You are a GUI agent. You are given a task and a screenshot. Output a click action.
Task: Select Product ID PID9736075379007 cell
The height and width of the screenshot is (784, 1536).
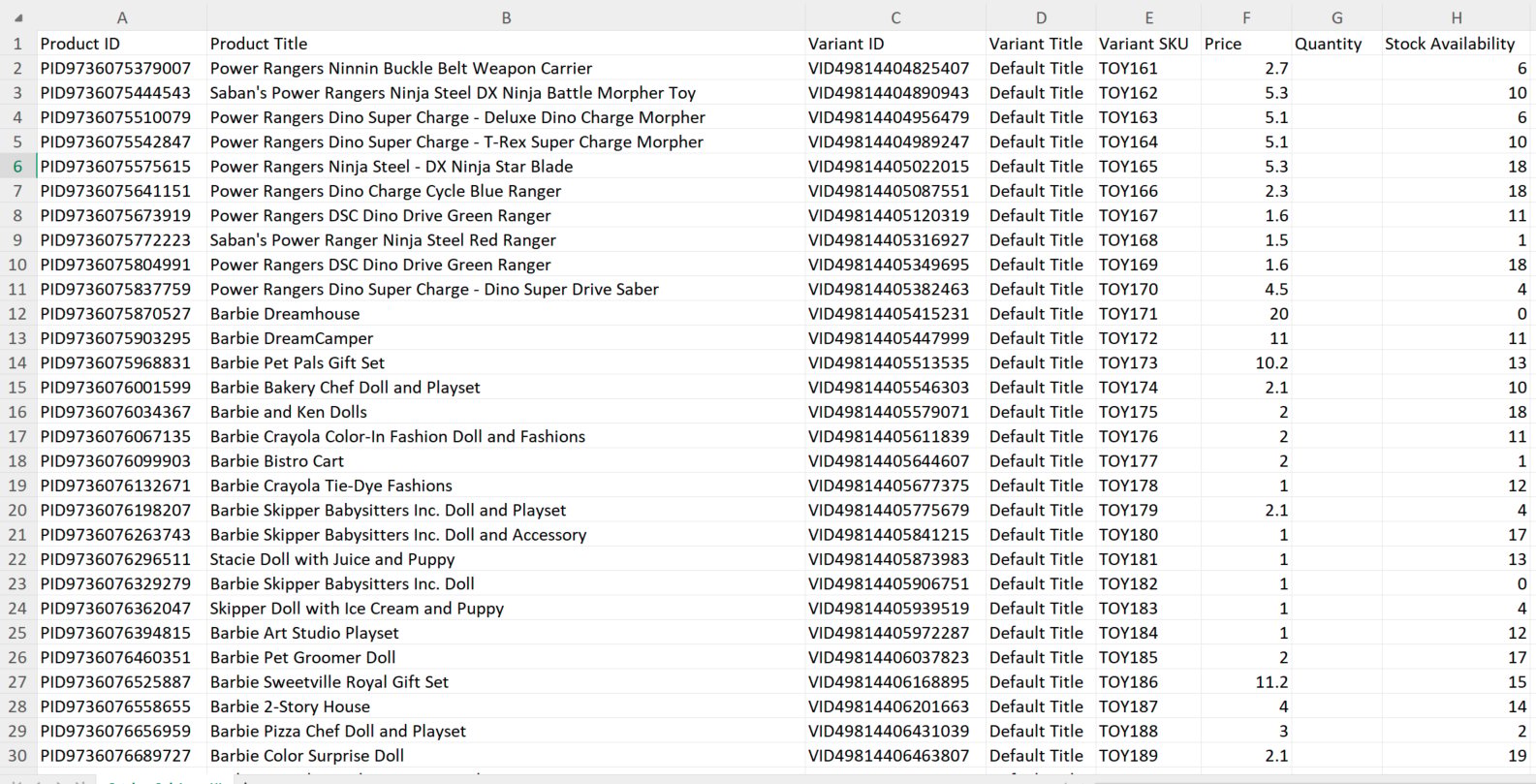coord(121,69)
